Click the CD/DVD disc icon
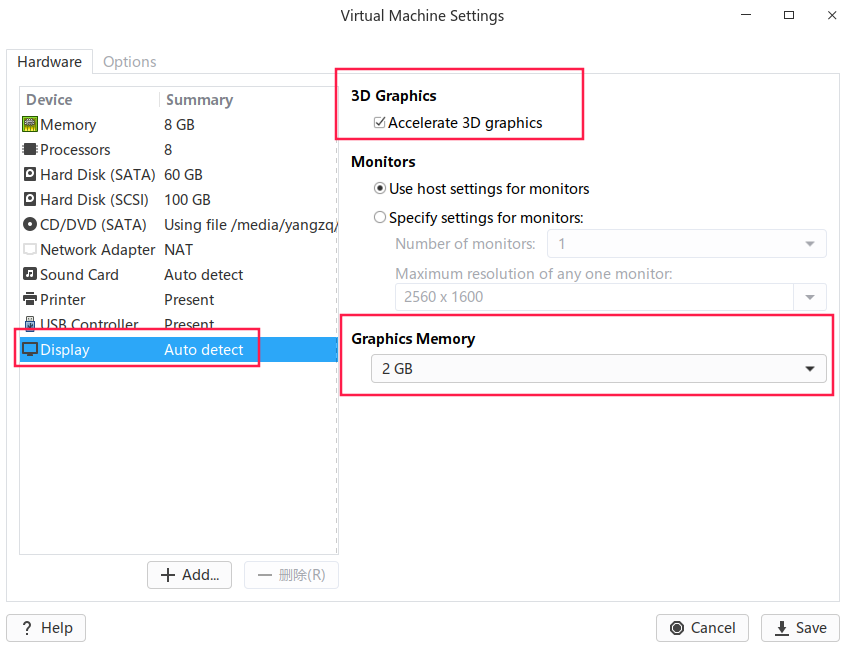848x649 pixels. 30,225
